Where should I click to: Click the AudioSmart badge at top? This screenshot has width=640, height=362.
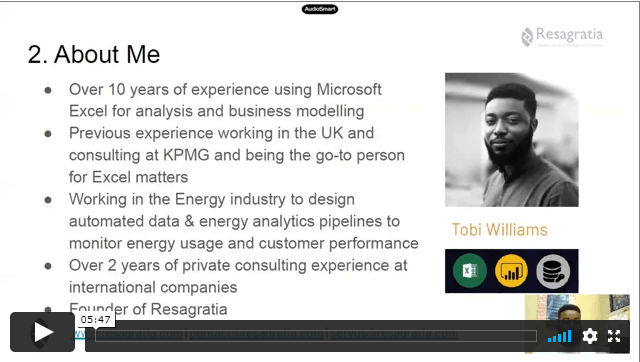tap(320, 9)
